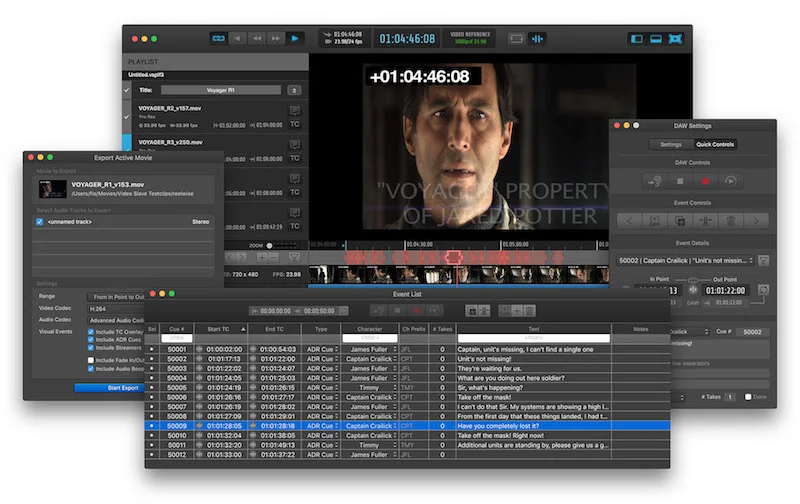
Task: Click the rewind transport button
Action: tap(257, 38)
